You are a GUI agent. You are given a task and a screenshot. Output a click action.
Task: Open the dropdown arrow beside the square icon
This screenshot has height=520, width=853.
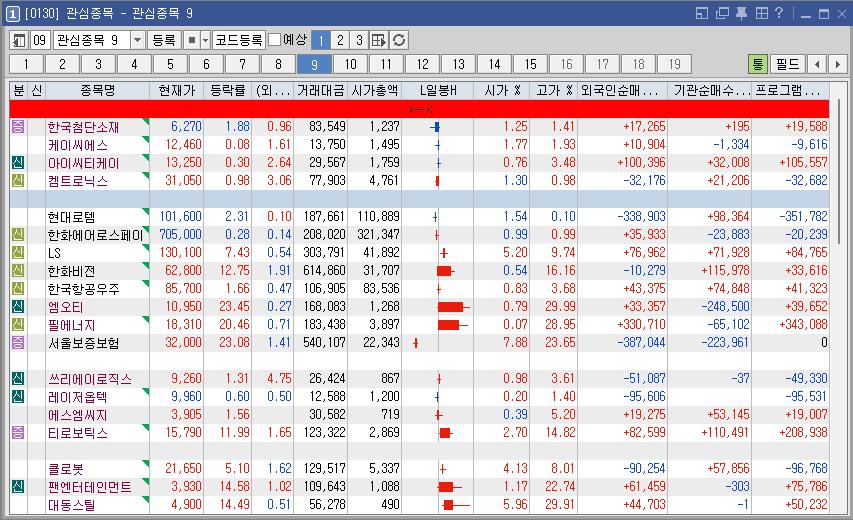click(x=205, y=40)
